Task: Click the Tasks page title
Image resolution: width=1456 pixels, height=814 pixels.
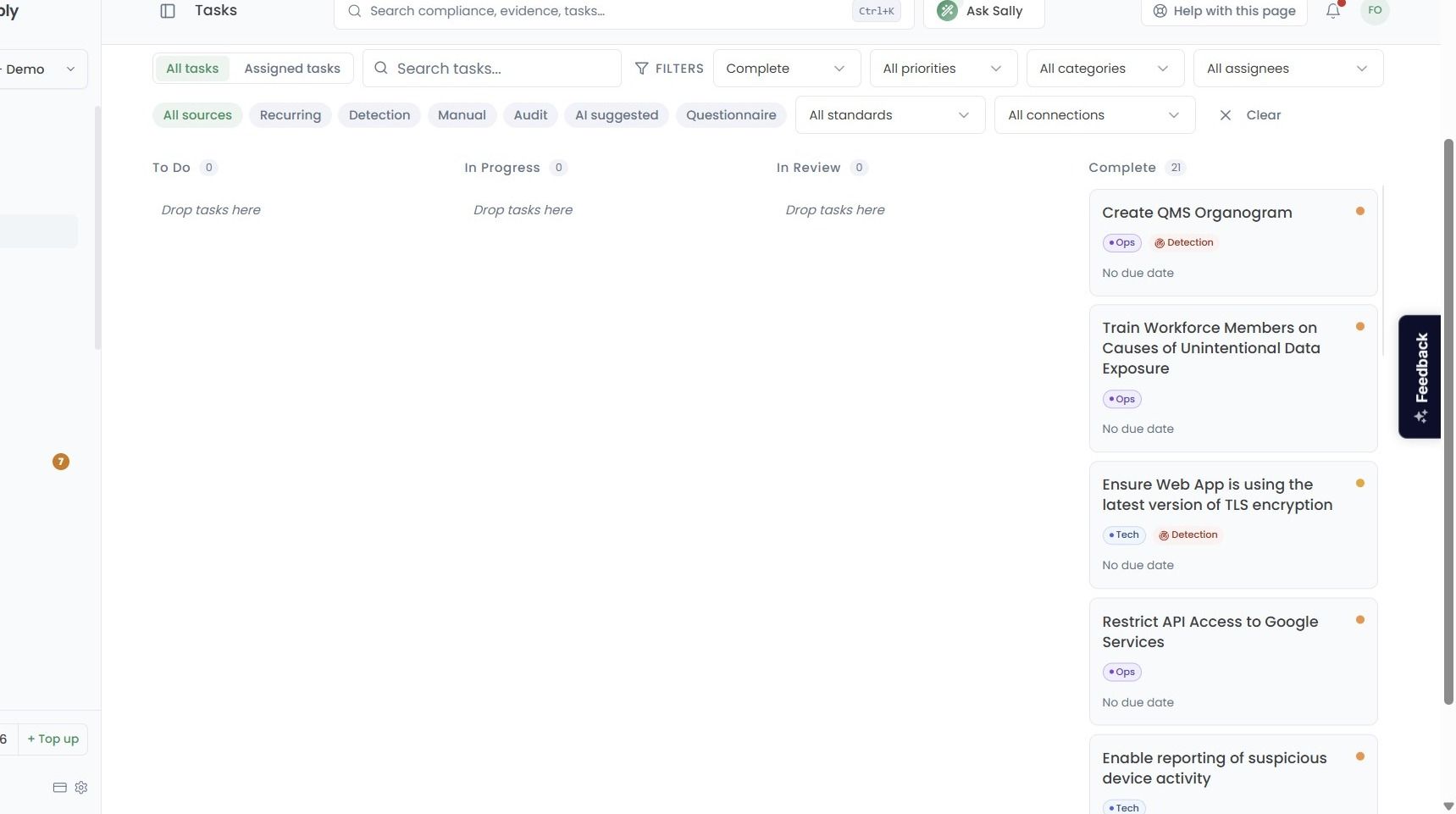Action: 216,11
